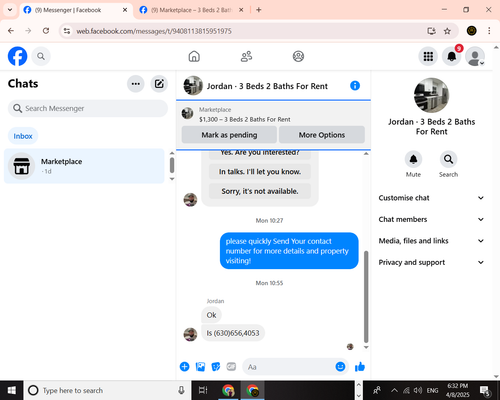Open Chrome three-dot menu
Image resolution: width=500 pixels, height=400 pixels.
[489, 31]
